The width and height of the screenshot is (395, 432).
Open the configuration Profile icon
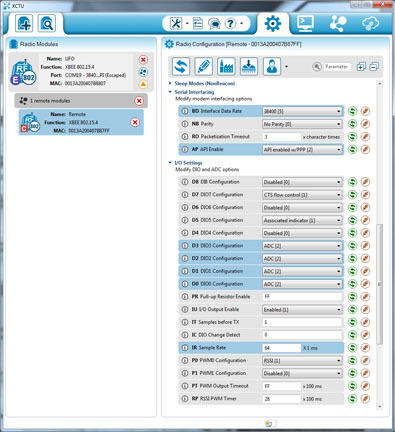(272, 66)
